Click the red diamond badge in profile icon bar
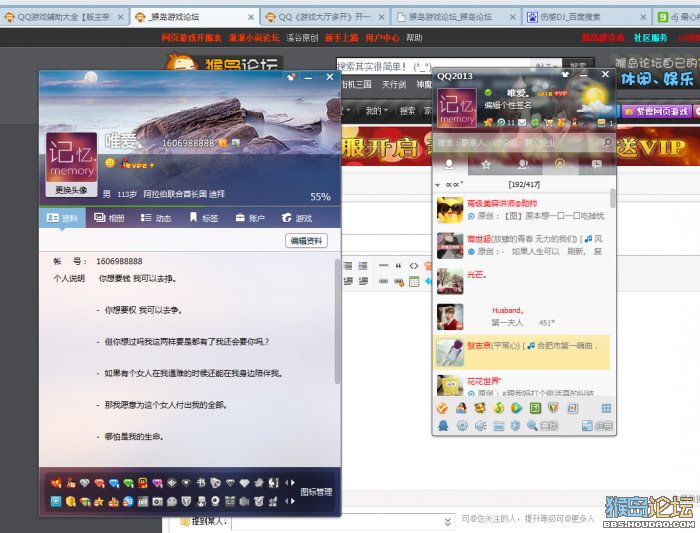This screenshot has width=700, height=533. (99, 483)
